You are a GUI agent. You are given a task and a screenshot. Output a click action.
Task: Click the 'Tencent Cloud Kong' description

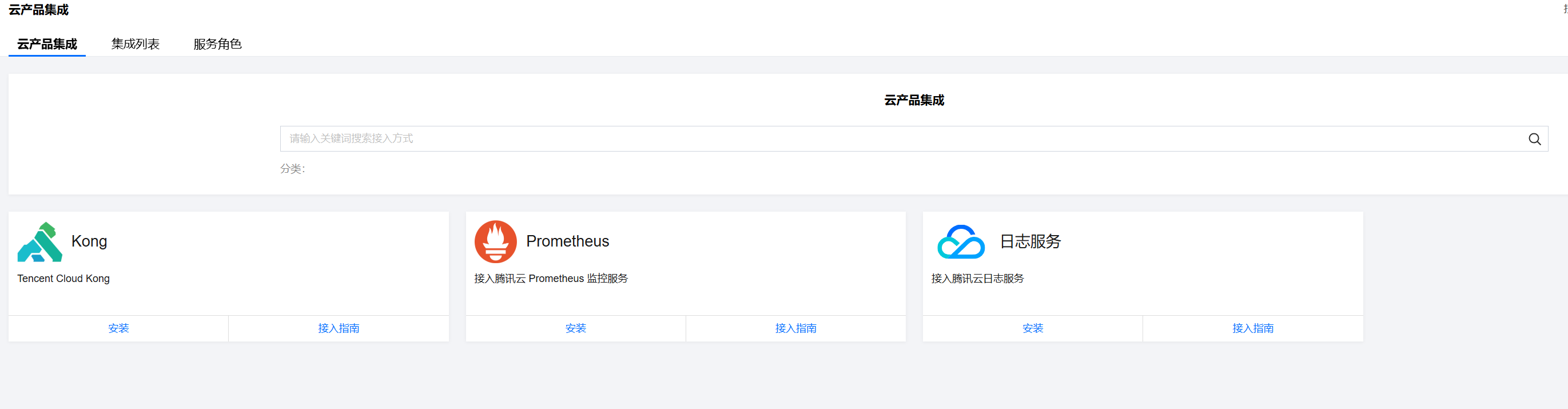coord(63,278)
